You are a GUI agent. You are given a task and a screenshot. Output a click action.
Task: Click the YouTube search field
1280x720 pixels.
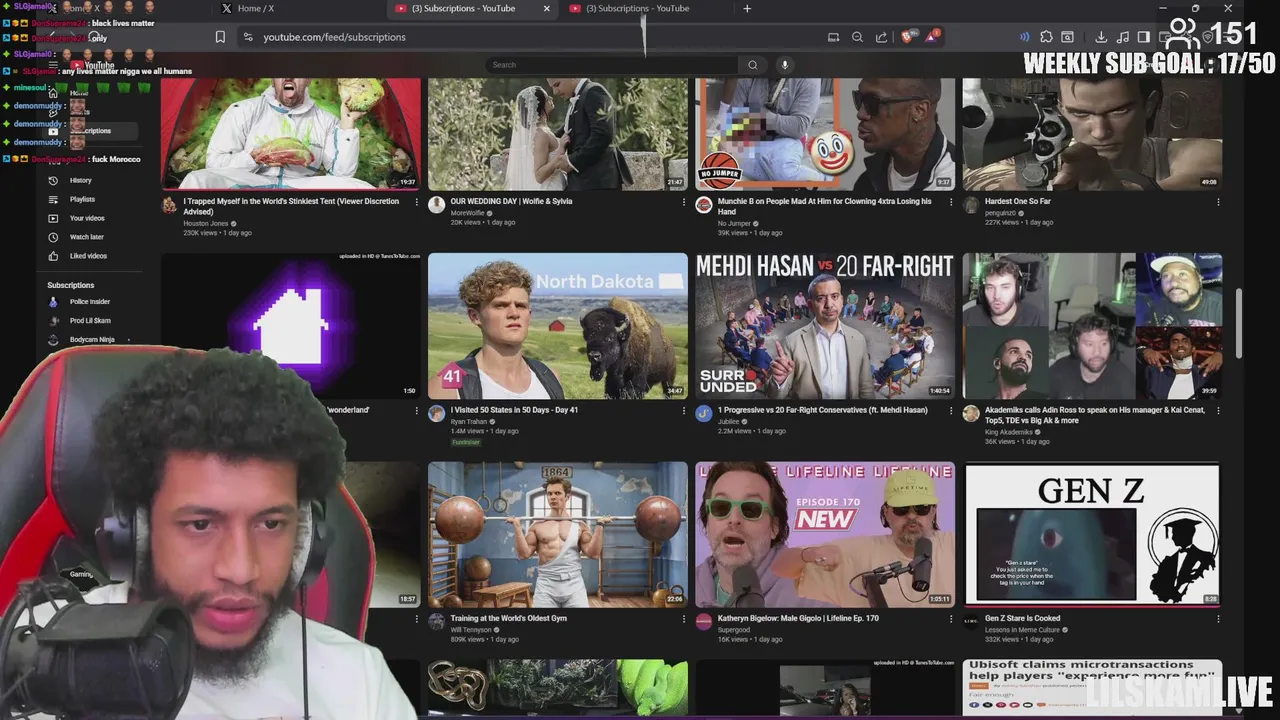pos(612,65)
